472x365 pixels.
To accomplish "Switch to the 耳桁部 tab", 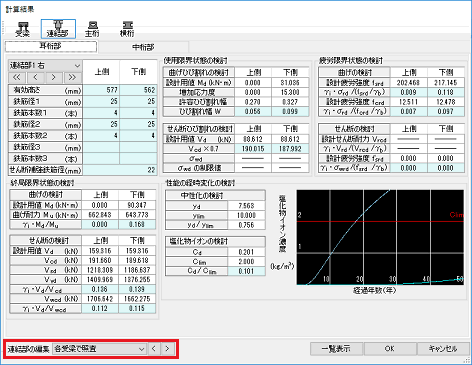I will pyautogui.click(x=51, y=46).
